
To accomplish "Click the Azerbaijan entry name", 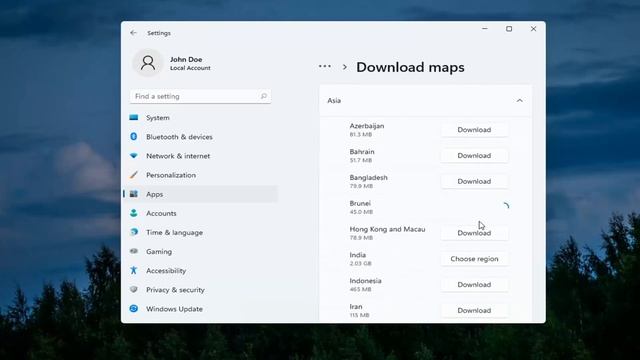I will 367,126.
